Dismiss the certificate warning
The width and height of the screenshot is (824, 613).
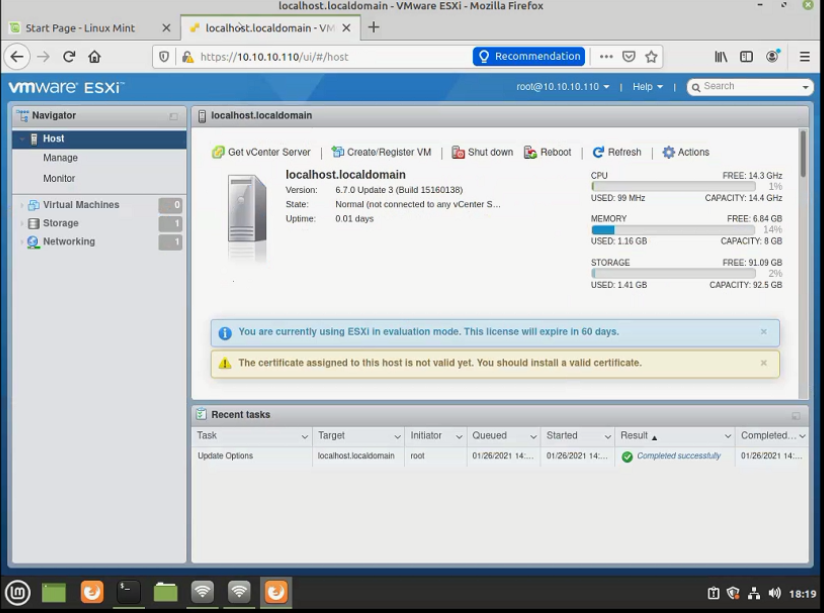click(764, 363)
